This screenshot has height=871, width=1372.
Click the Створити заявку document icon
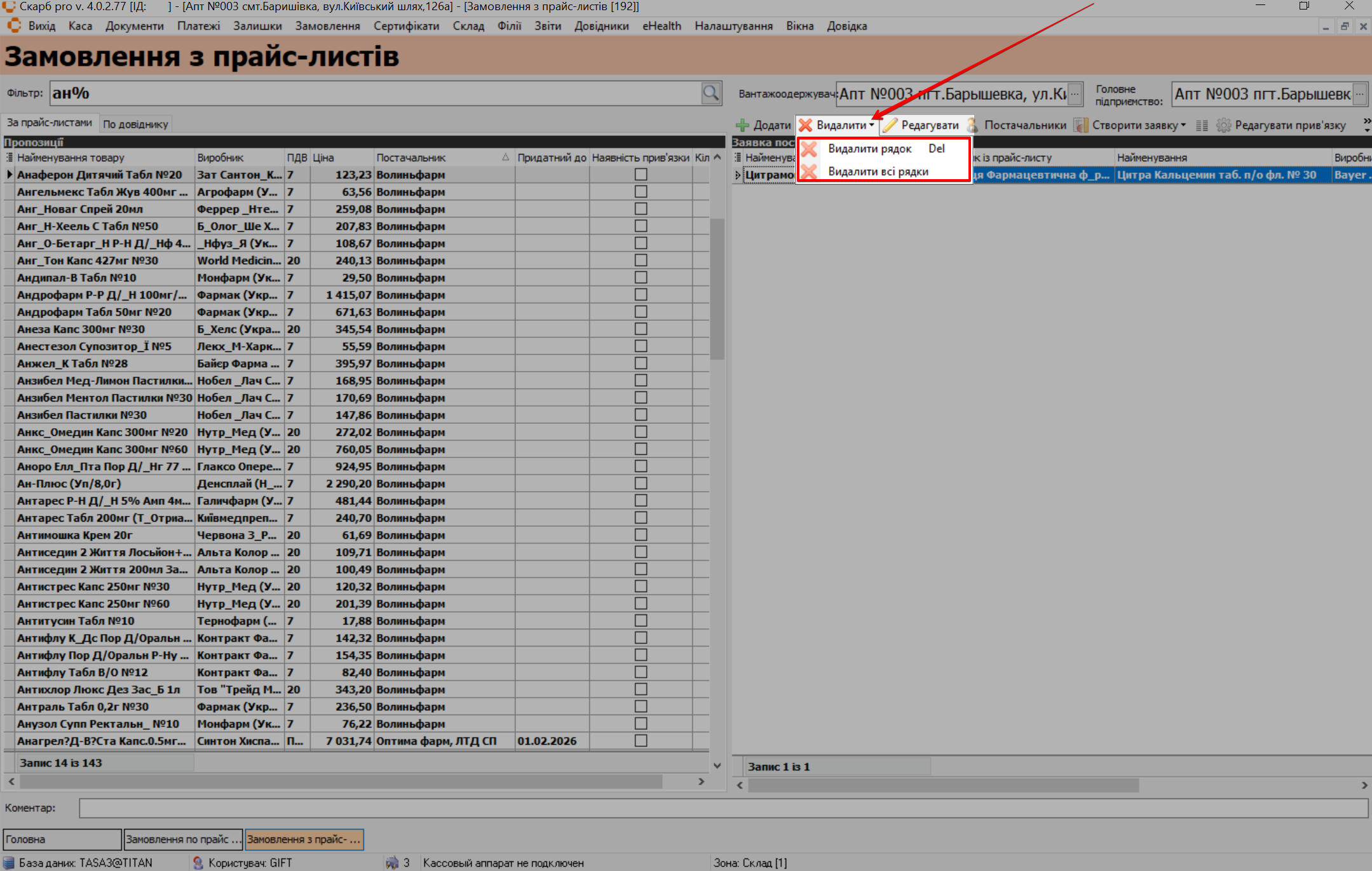pyautogui.click(x=1081, y=125)
